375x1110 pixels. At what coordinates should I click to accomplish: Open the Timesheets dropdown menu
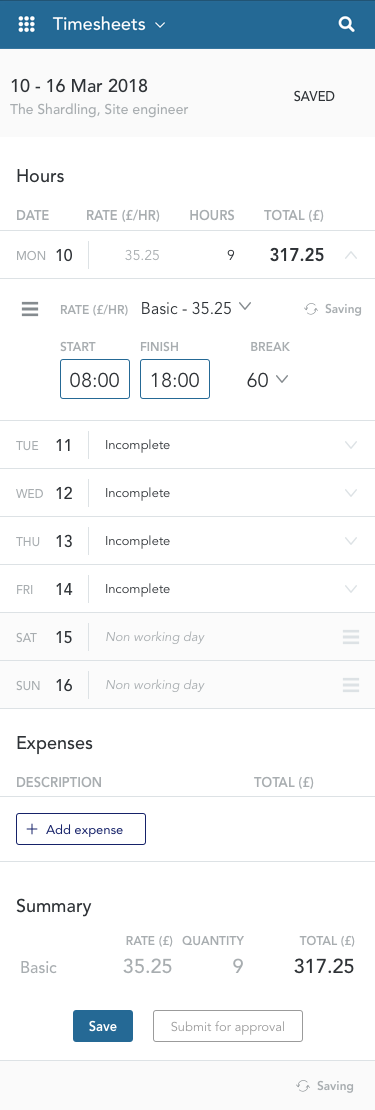109,25
